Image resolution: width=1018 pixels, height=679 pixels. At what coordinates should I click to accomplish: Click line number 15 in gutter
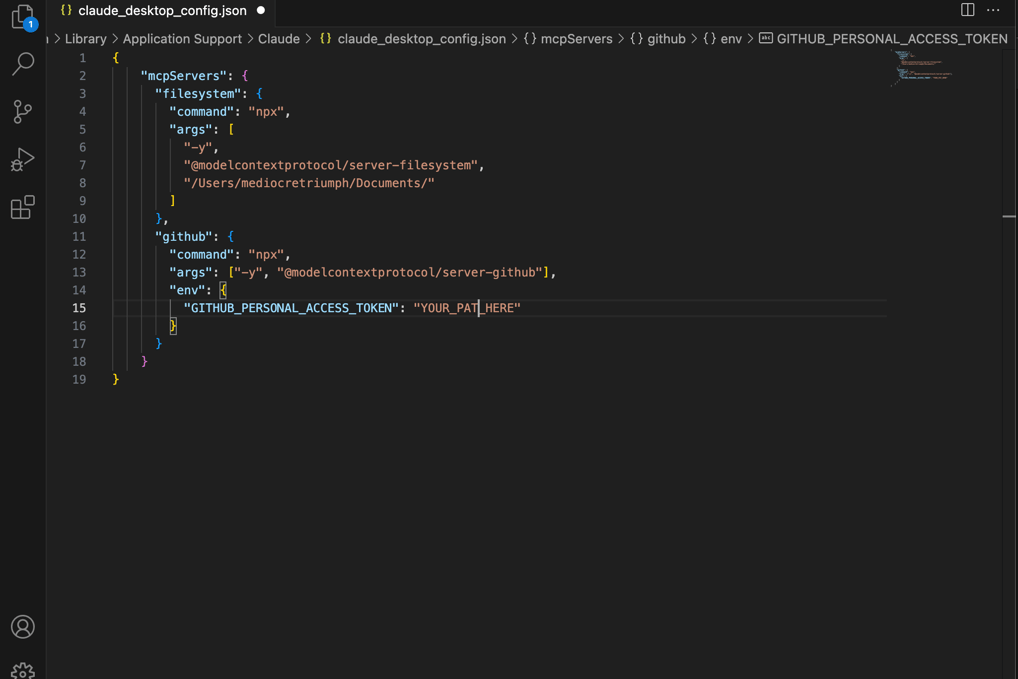[79, 308]
